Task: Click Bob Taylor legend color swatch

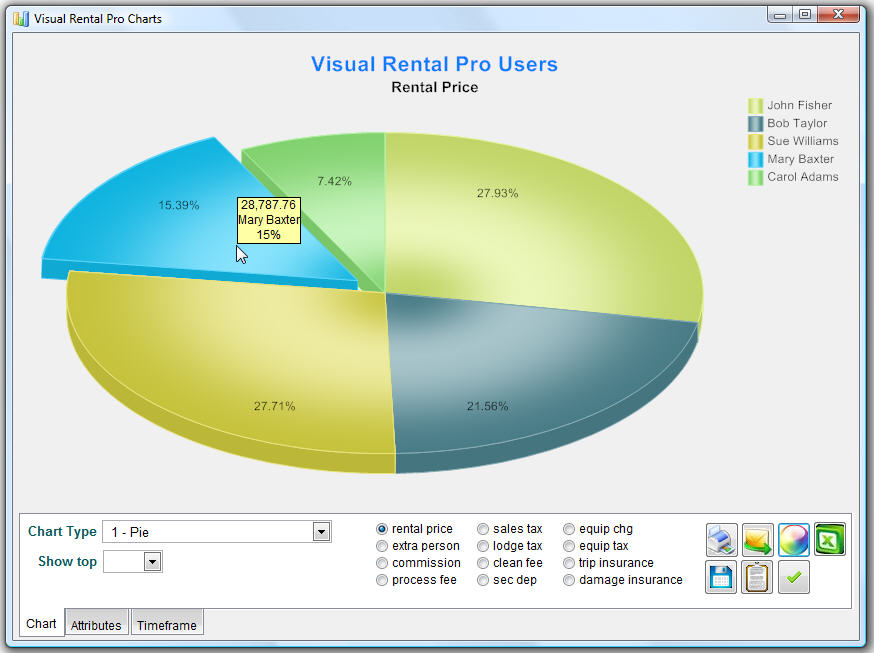Action: coord(755,124)
